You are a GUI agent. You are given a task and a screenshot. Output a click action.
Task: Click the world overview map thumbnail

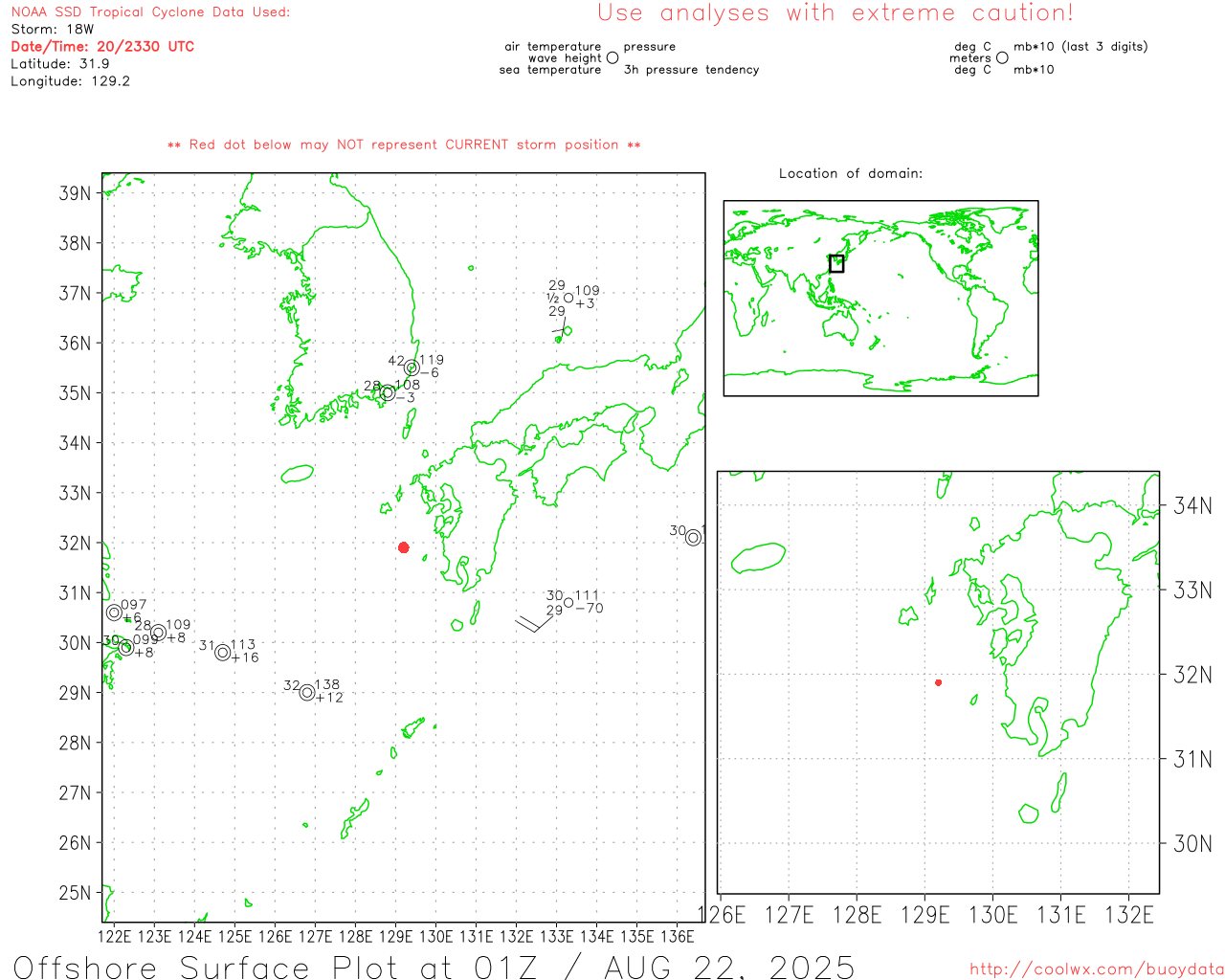tap(880, 299)
